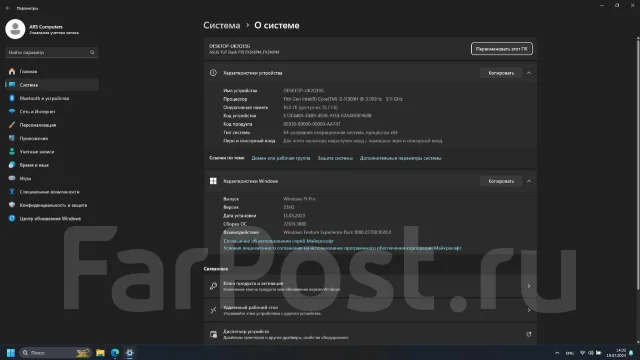Open the Windows Start menu
Screen dimensions: 640x360
tap(11, 353)
